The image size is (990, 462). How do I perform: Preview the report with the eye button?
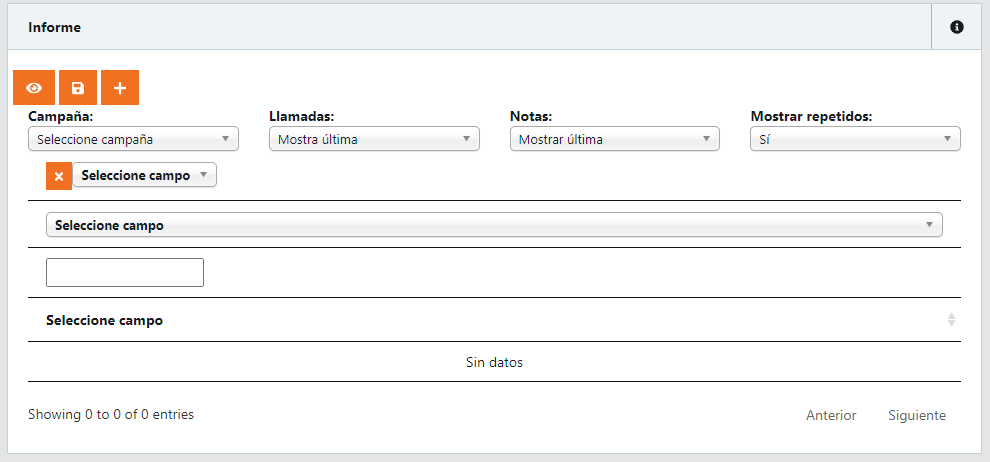(34, 88)
